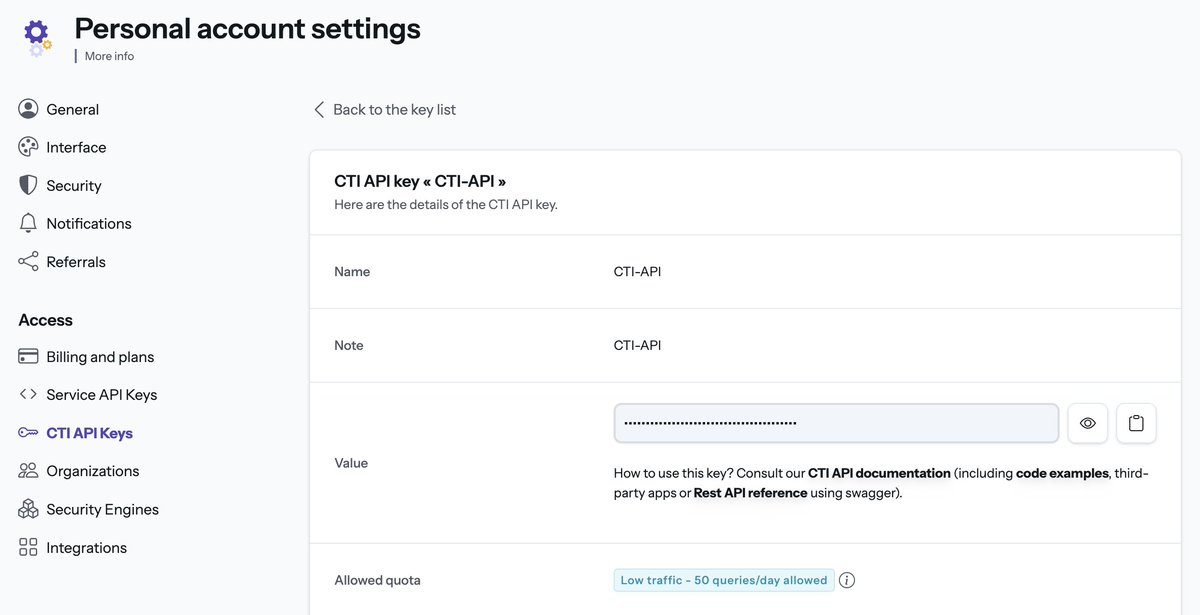Click the Security Engines cubes icon
The height and width of the screenshot is (615, 1200).
tap(28, 509)
